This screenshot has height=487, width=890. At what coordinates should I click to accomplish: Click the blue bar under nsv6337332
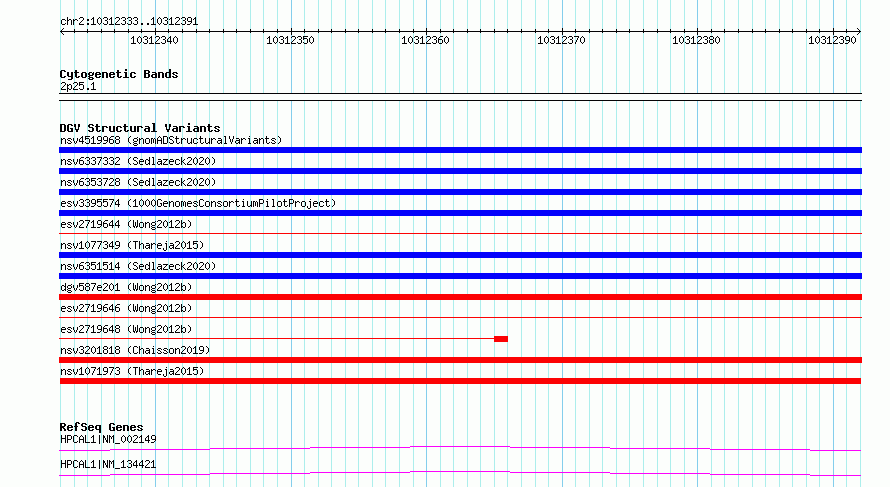click(x=460, y=171)
